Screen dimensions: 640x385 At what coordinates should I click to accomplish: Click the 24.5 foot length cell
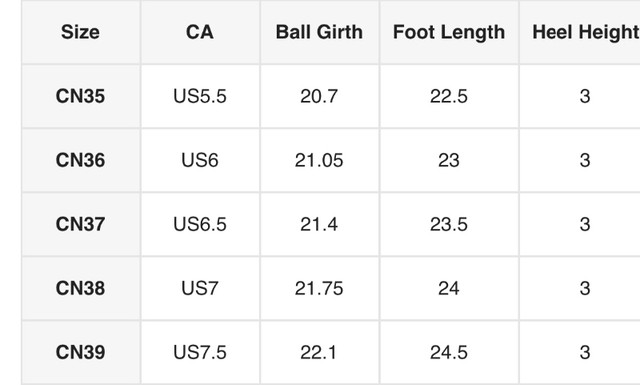(449, 353)
